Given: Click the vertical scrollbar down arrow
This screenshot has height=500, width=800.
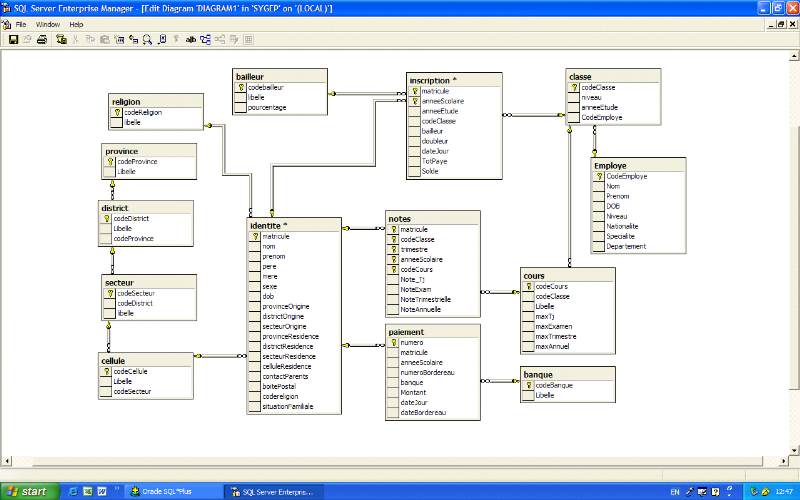Looking at the screenshot, I should 793,468.
